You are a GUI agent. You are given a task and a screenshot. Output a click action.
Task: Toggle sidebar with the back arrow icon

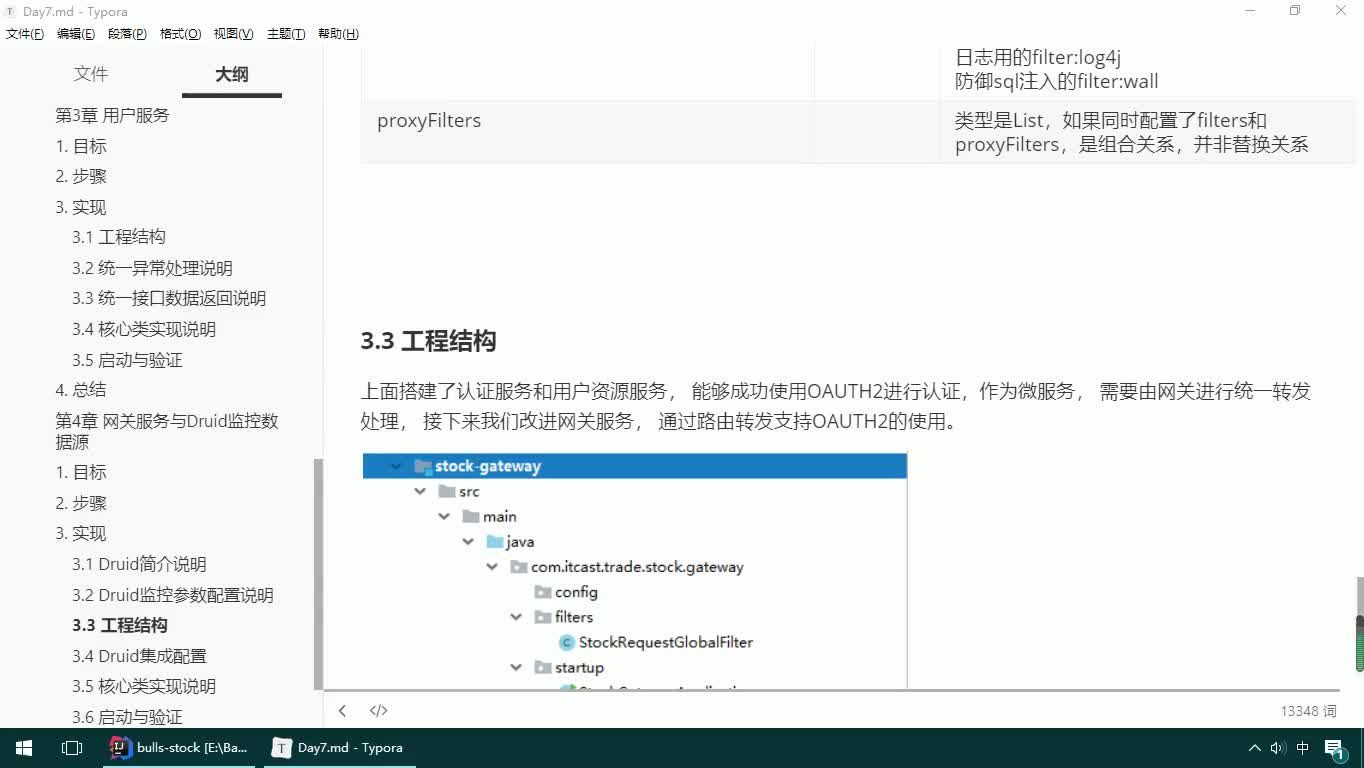[x=342, y=711]
